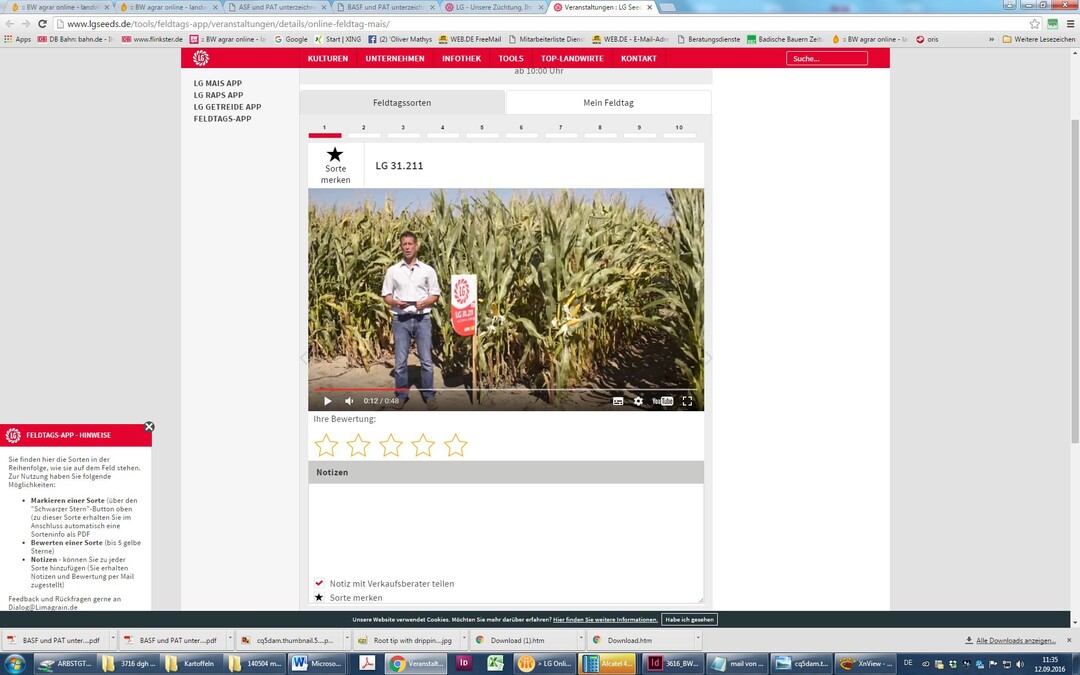
Task: Expand the INFOTHEK menu
Action: 461,59
